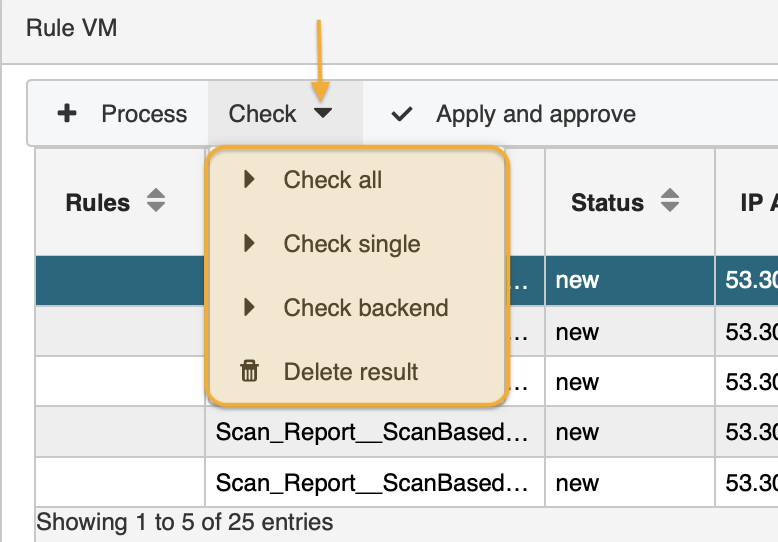The image size is (778, 542).
Task: Select the second row's "new" status cell
Action: pos(577,331)
